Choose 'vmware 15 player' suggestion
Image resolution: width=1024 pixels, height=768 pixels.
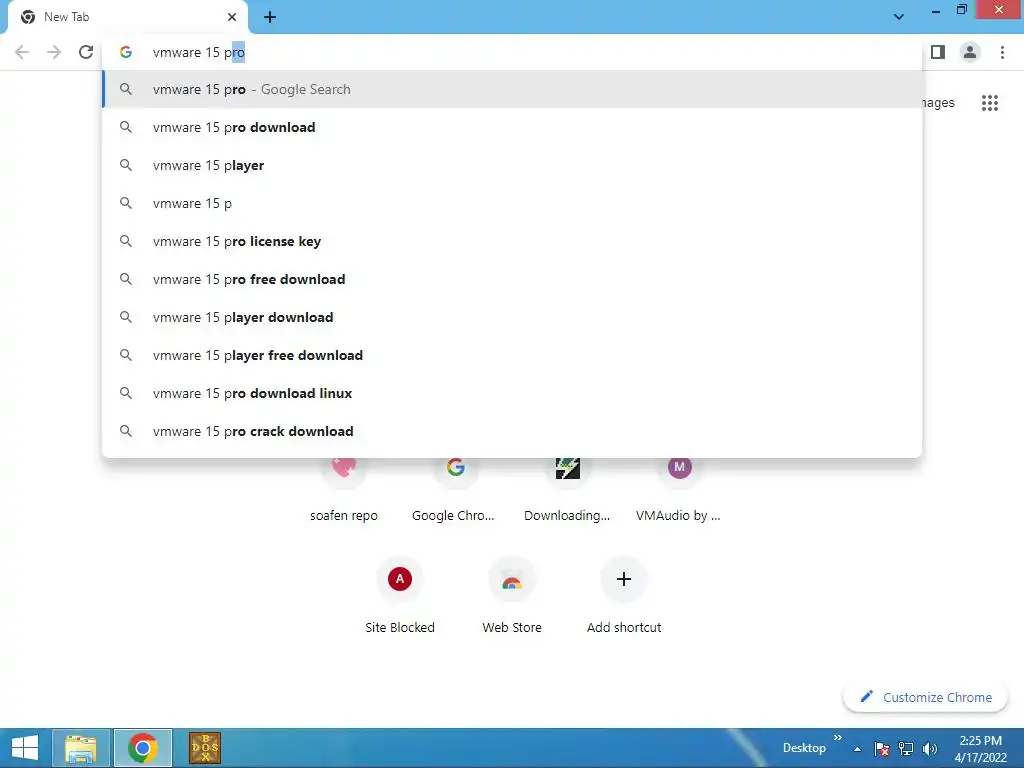tap(512, 165)
